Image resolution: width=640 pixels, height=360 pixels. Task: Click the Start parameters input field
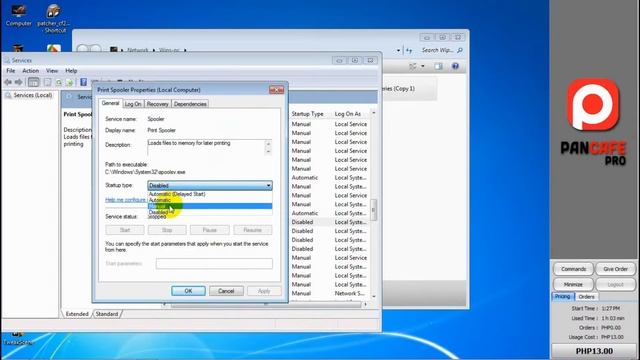214,264
